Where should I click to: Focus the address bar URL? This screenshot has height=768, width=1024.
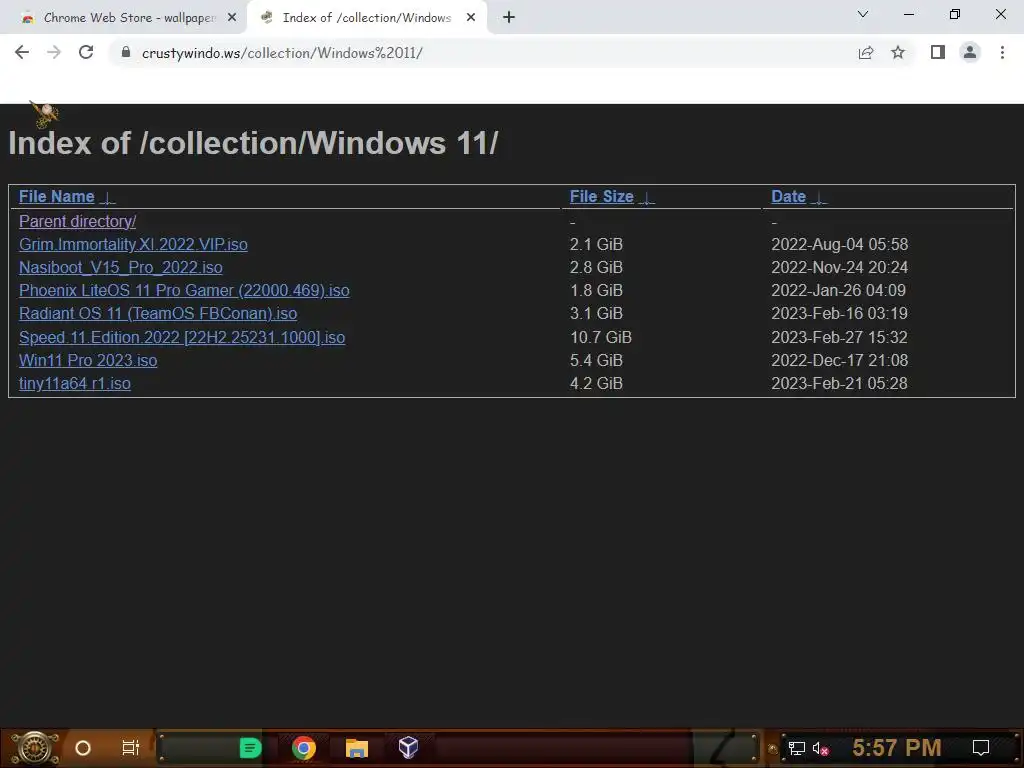pos(282,53)
